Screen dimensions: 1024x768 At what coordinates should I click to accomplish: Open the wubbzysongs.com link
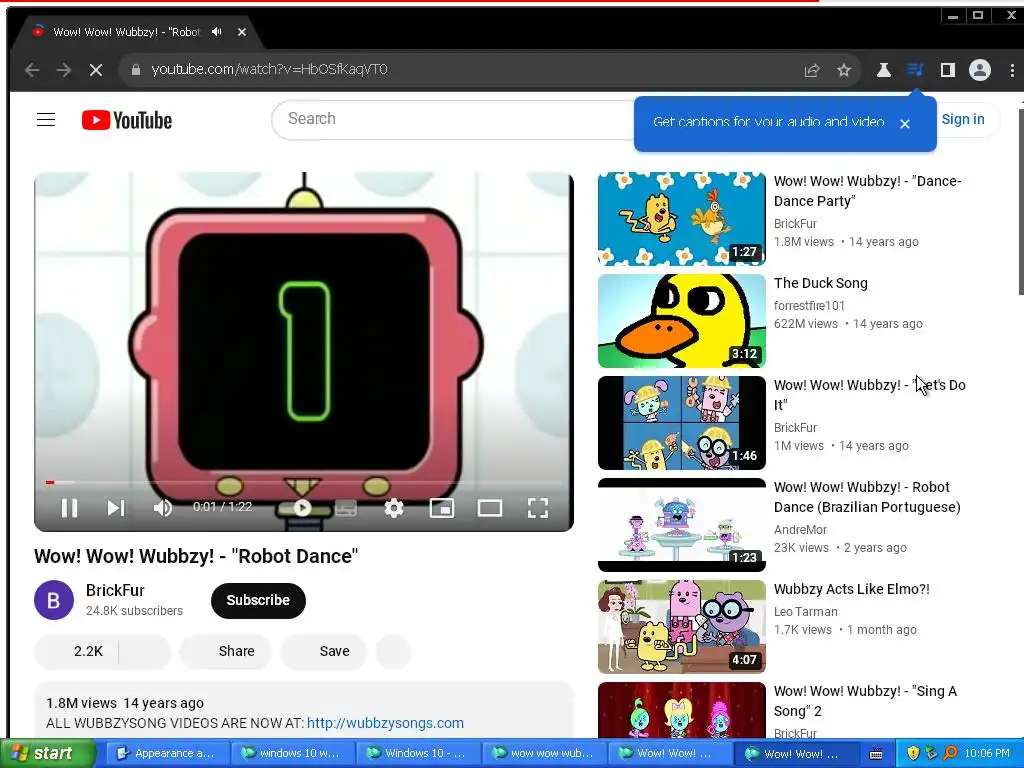click(x=385, y=723)
